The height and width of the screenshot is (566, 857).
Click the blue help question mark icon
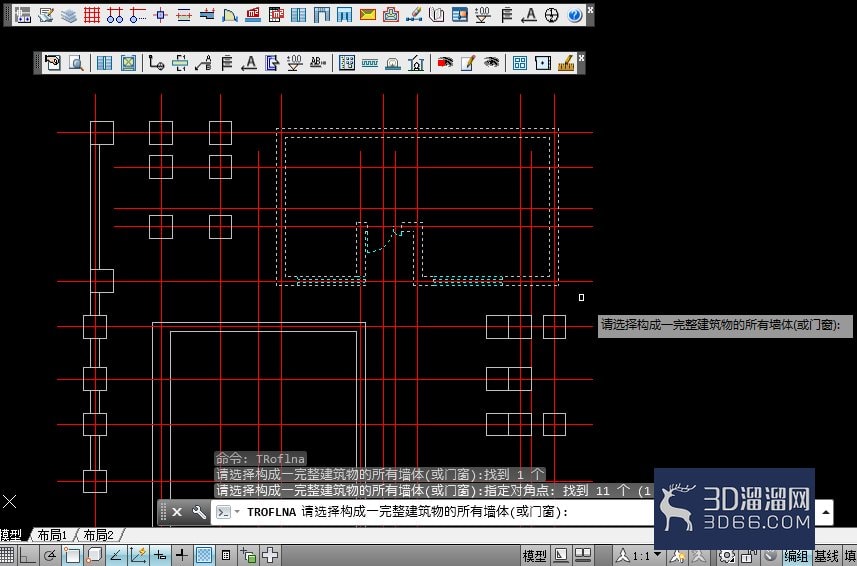(574, 15)
